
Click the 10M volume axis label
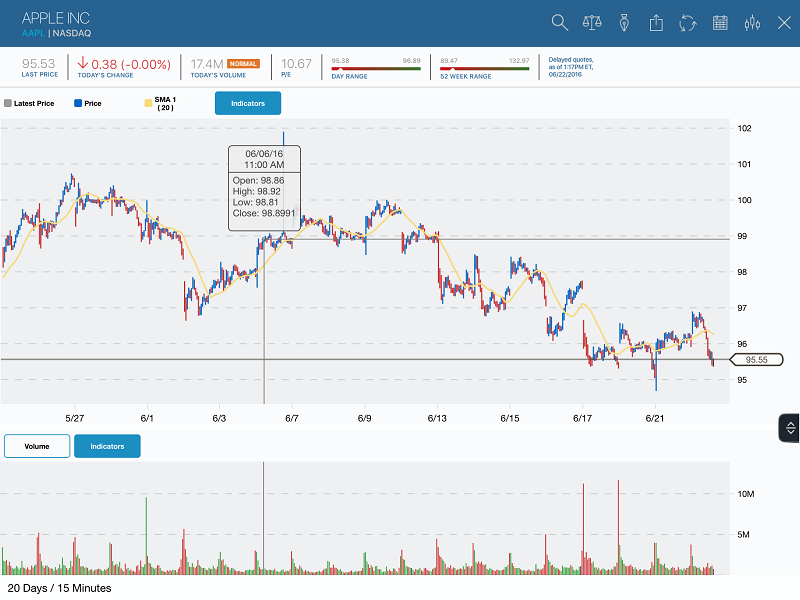tap(746, 494)
